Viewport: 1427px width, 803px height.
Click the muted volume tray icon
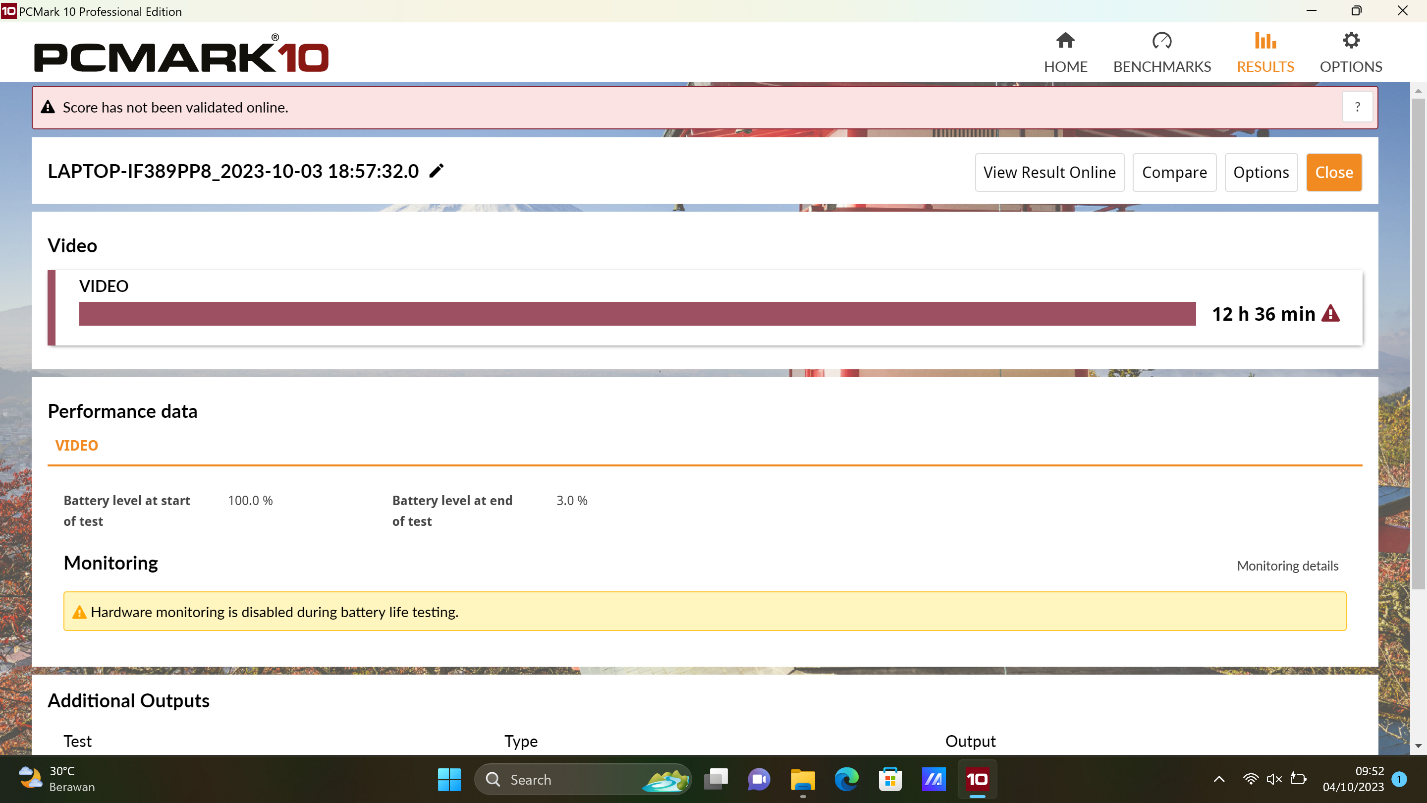pyautogui.click(x=1274, y=779)
